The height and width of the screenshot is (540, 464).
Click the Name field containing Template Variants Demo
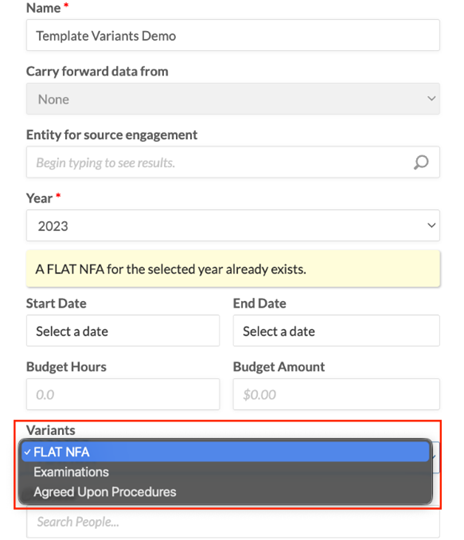coord(233,35)
